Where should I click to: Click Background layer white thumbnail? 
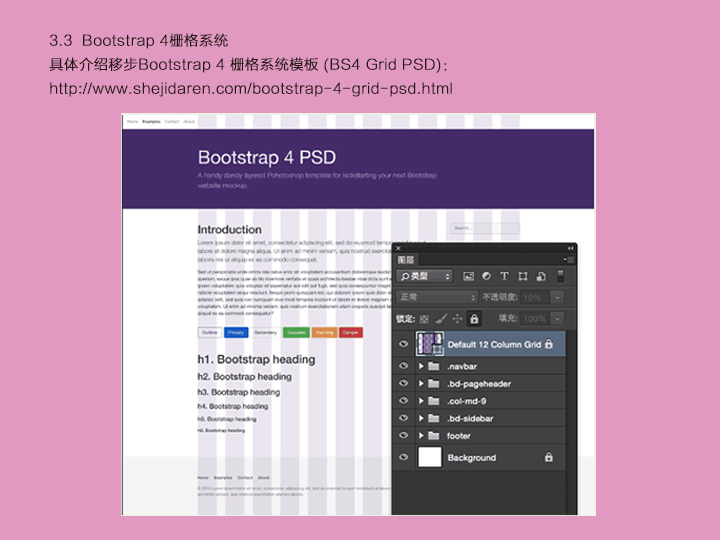(x=430, y=457)
